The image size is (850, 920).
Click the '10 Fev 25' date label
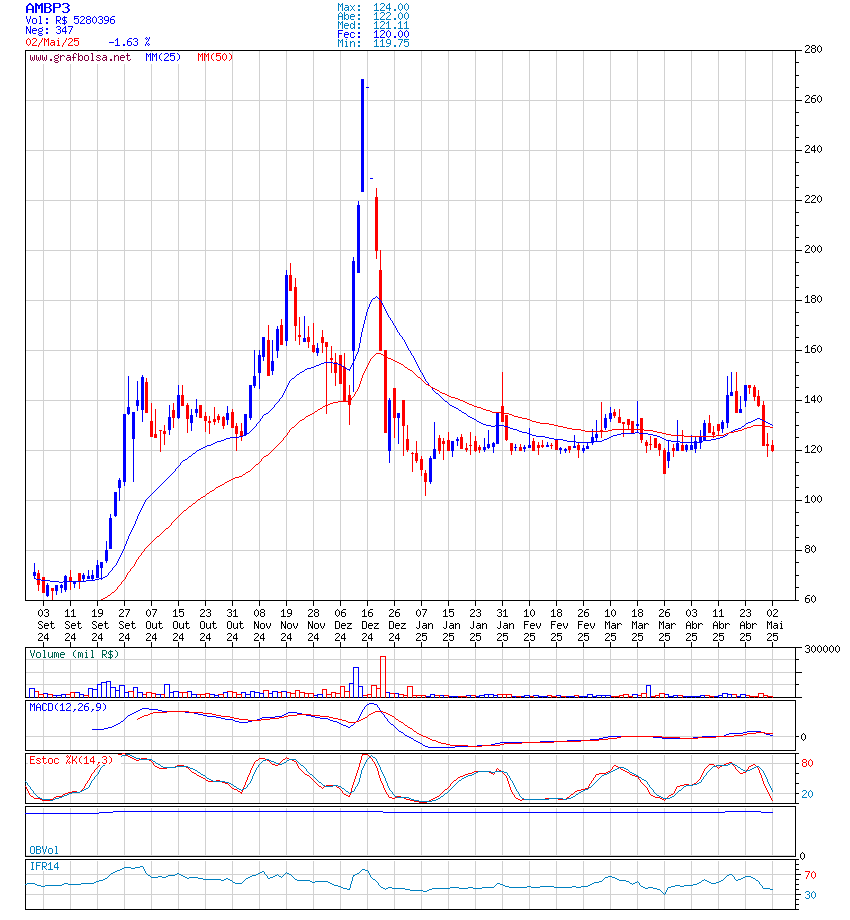pyautogui.click(x=530, y=625)
